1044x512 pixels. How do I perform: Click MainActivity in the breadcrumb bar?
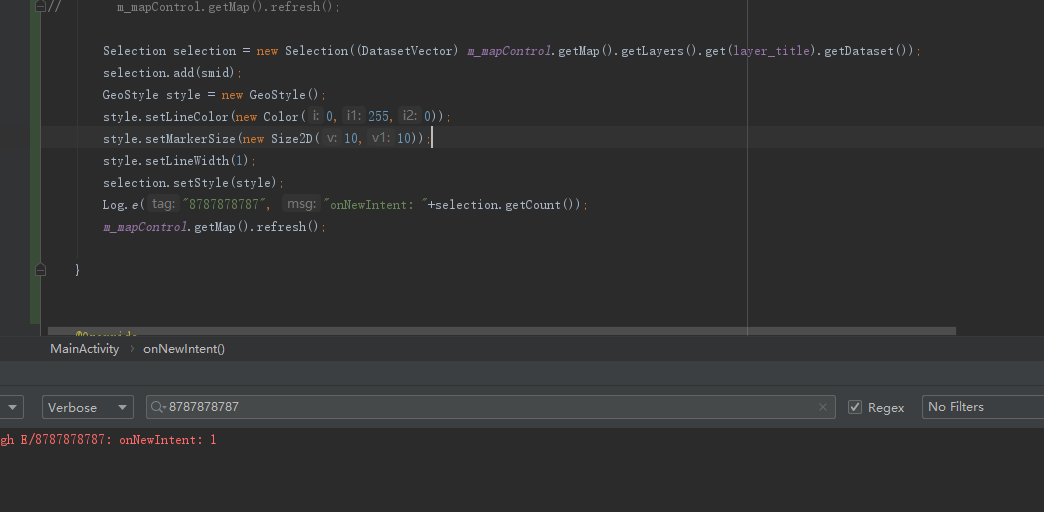click(x=85, y=349)
